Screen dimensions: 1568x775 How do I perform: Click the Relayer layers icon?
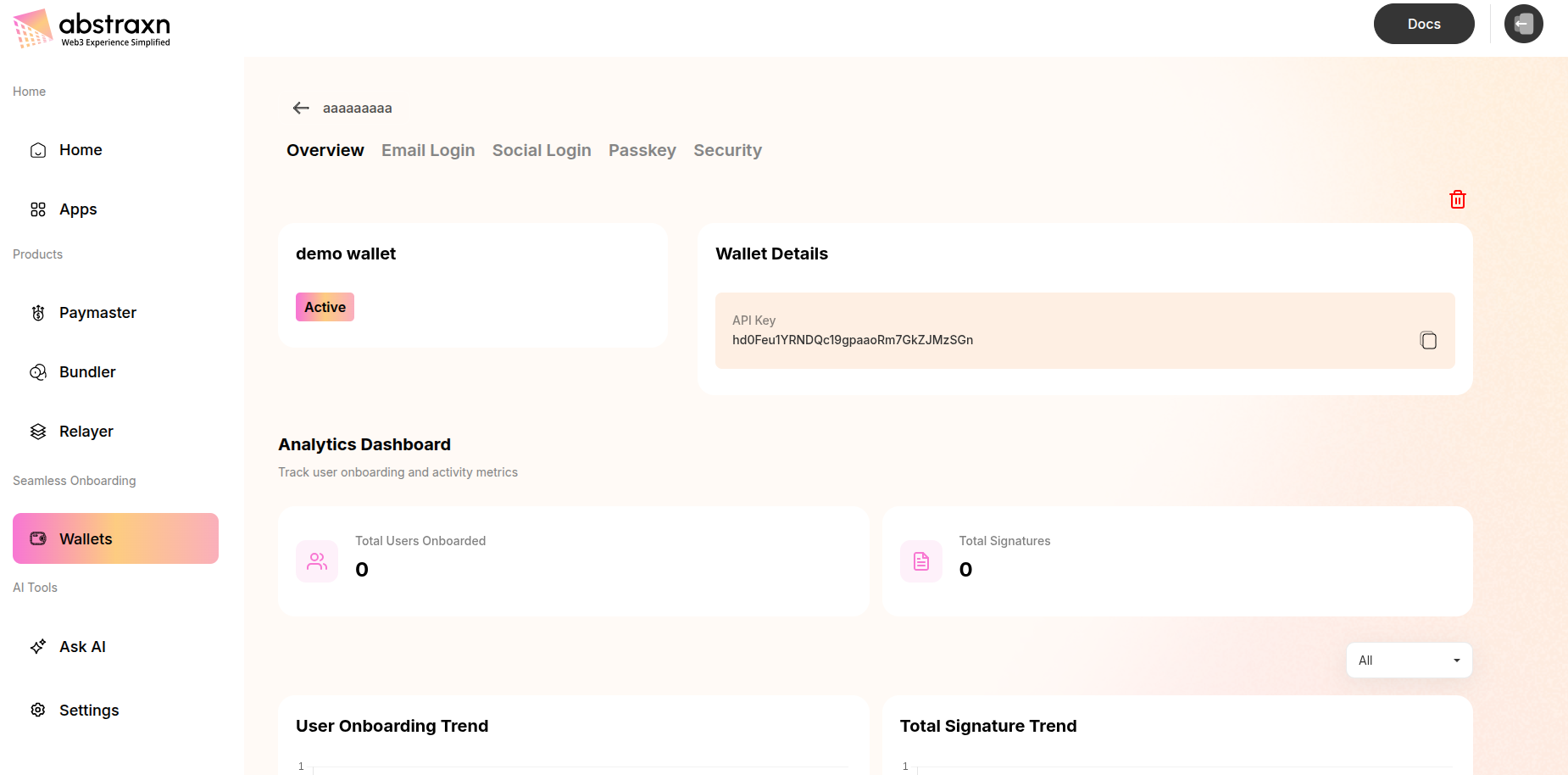[37, 431]
